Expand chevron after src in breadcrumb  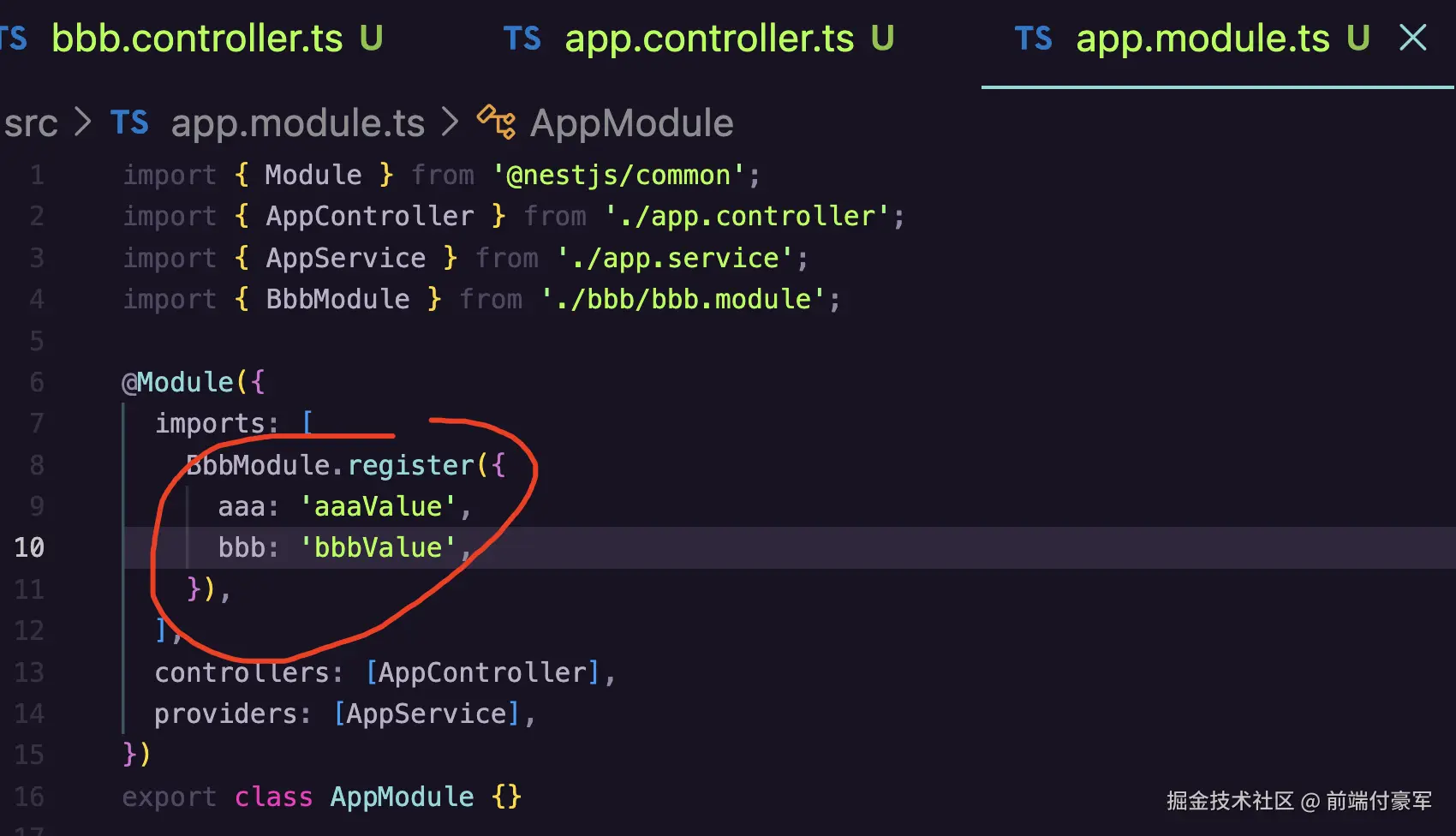pos(83,122)
